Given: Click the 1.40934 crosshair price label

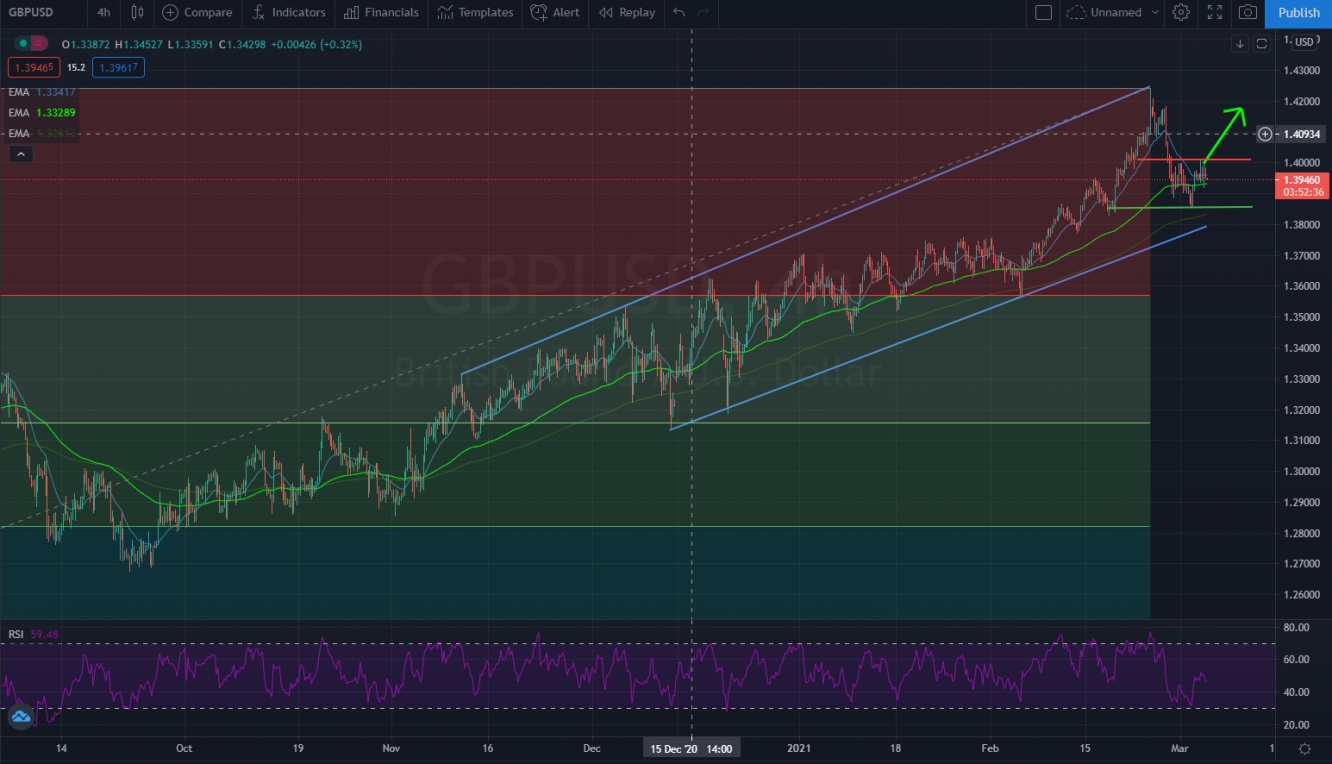Looking at the screenshot, I should [1301, 134].
